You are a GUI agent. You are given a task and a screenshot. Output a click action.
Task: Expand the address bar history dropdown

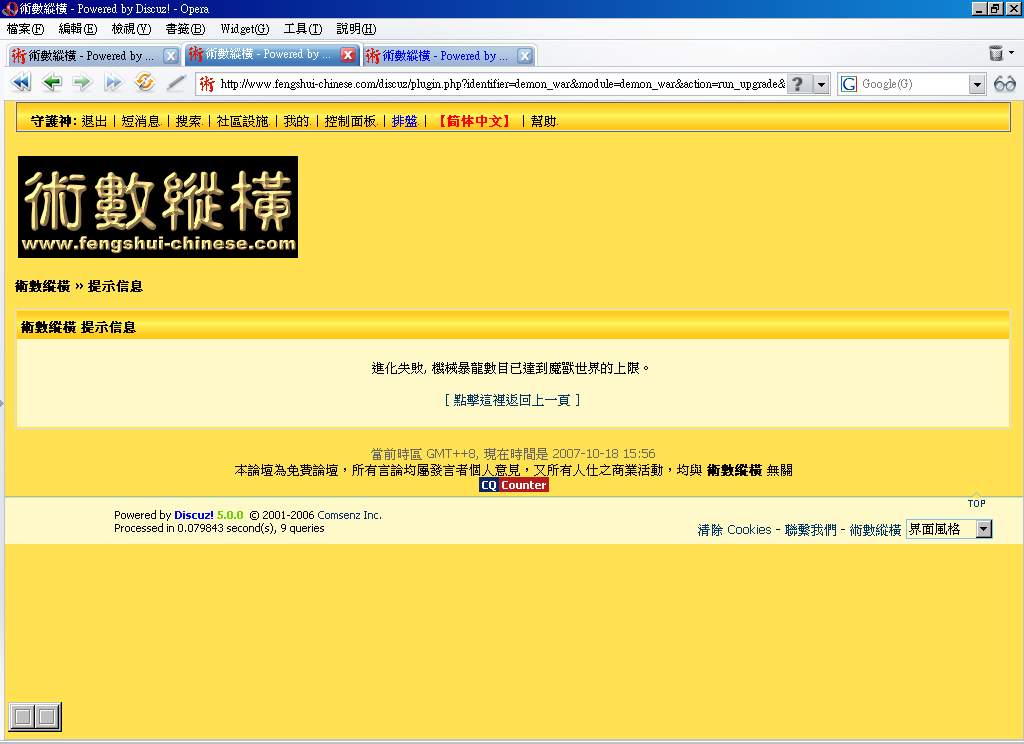pos(821,84)
